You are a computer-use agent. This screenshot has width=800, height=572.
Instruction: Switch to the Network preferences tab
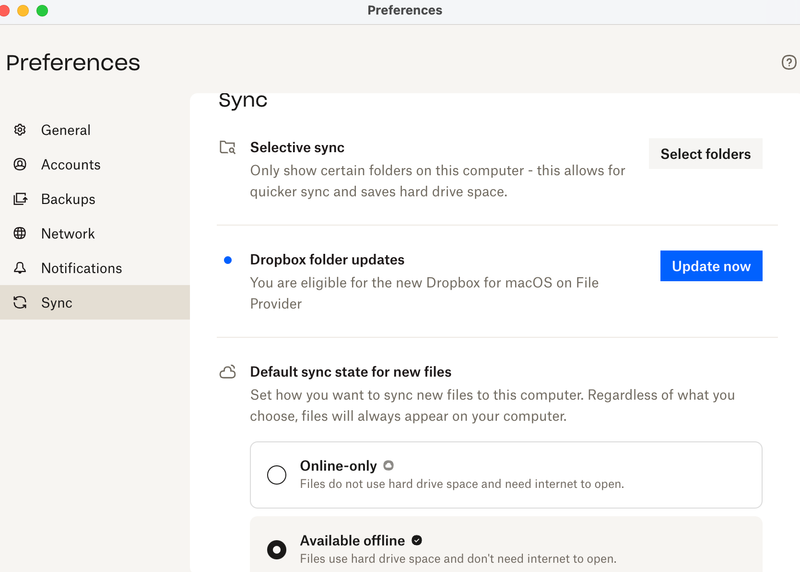(x=68, y=234)
